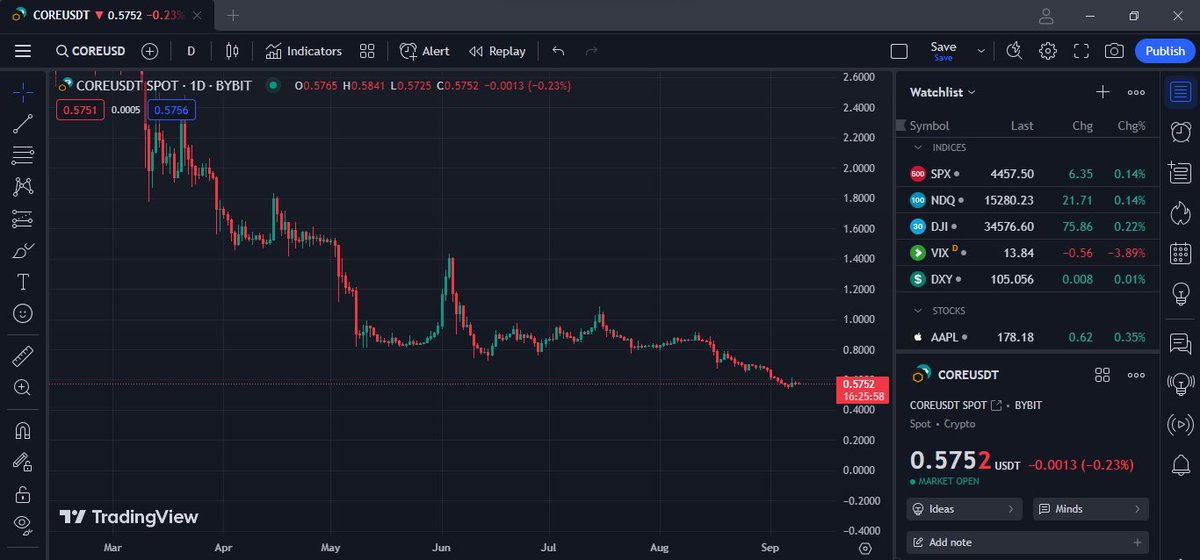Open candlestick chart style selector
Image resolution: width=1200 pixels, height=560 pixels.
point(233,51)
